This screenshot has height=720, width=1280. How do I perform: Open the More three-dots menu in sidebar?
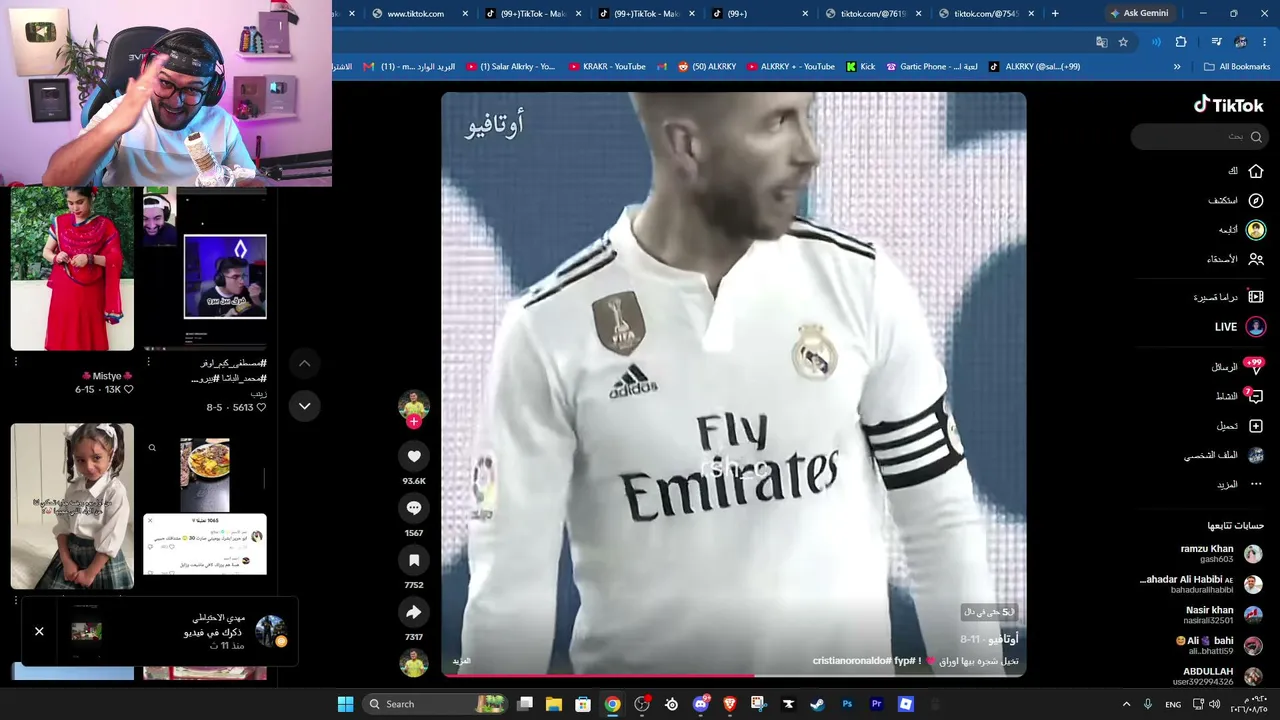[1256, 484]
